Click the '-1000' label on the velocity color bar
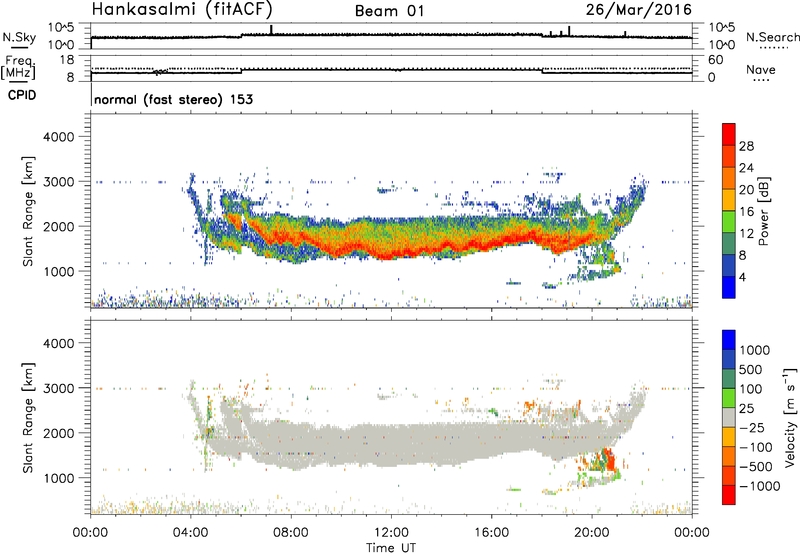This screenshot has width=800, height=554. (759, 486)
